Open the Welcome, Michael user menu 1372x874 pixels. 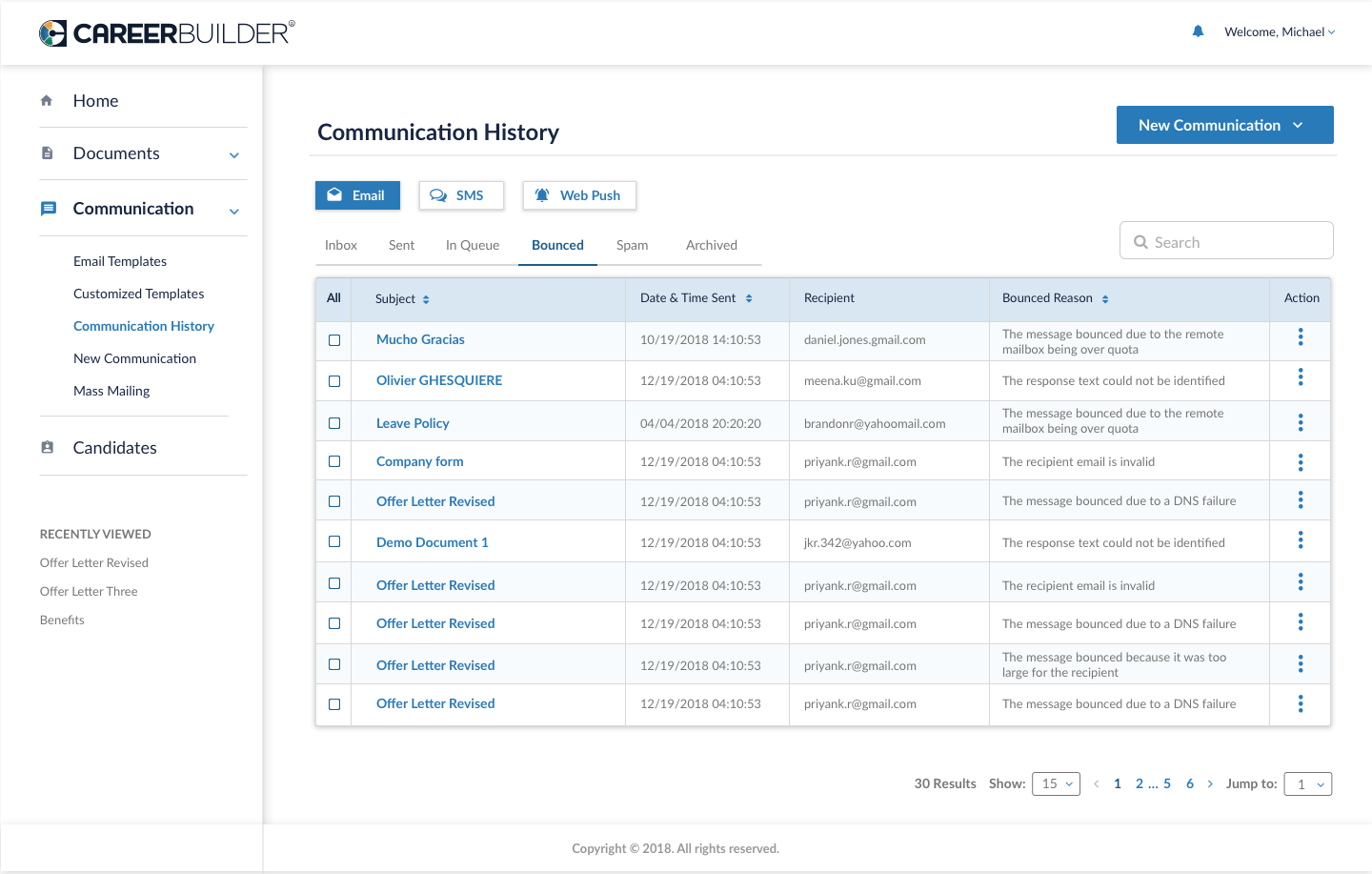[x=1279, y=31]
